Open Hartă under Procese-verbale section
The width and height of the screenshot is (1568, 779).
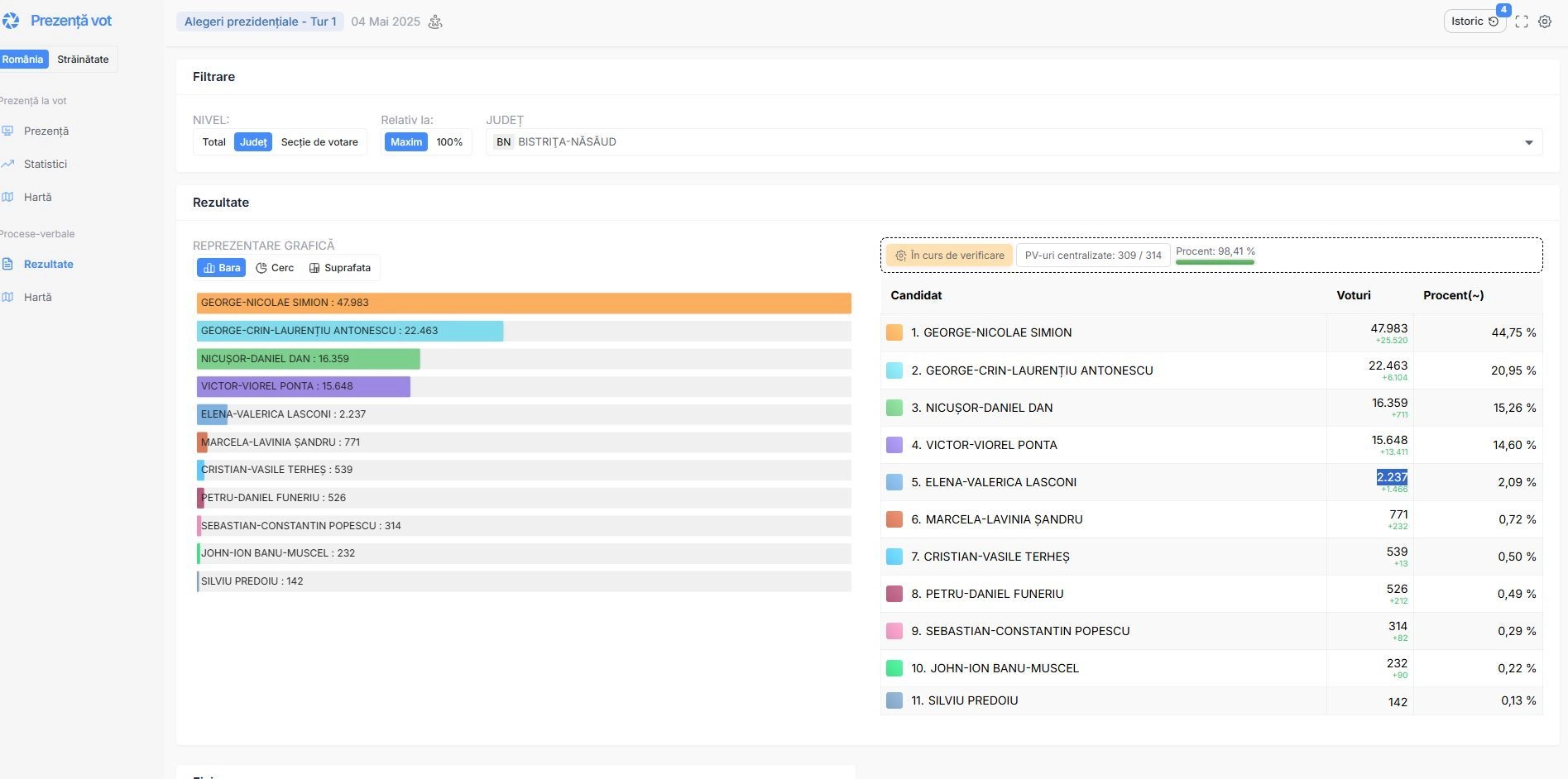click(37, 297)
